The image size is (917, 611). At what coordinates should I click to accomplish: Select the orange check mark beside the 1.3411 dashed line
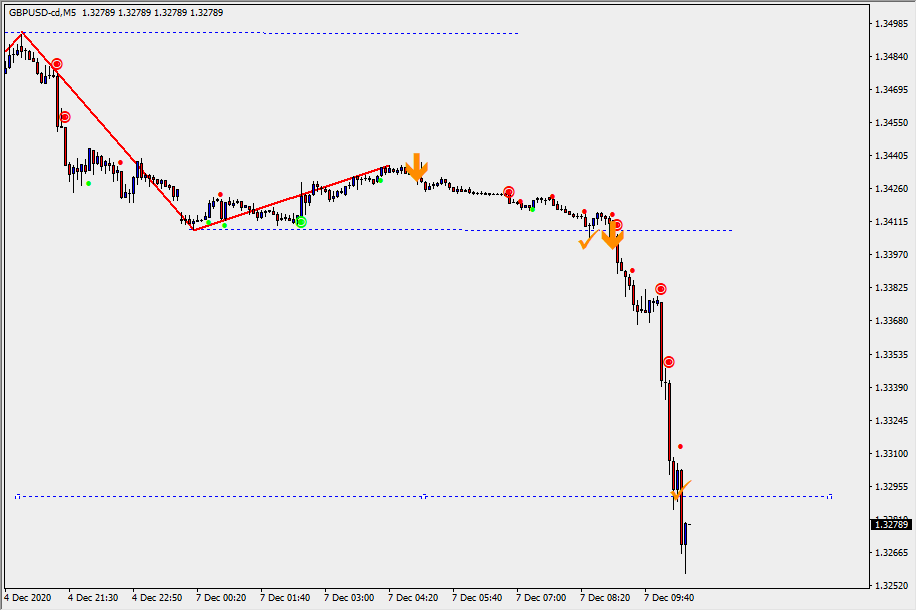[x=588, y=240]
